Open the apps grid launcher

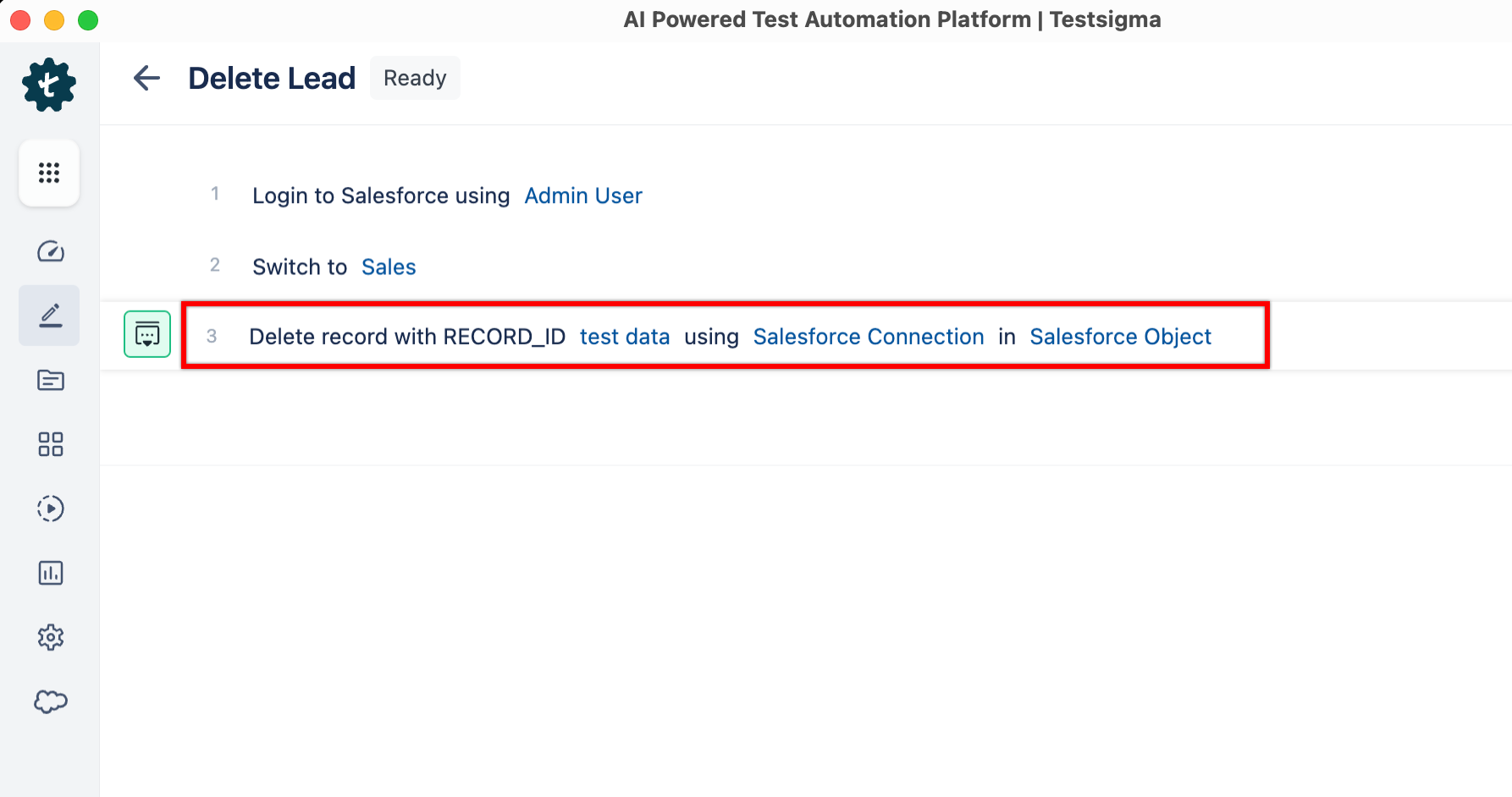49,173
